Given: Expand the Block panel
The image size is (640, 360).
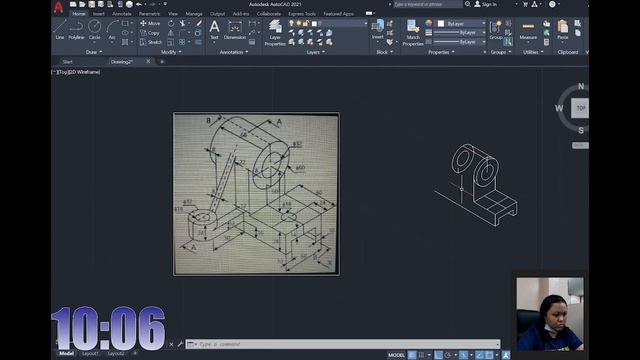Looking at the screenshot, I should [384, 52].
